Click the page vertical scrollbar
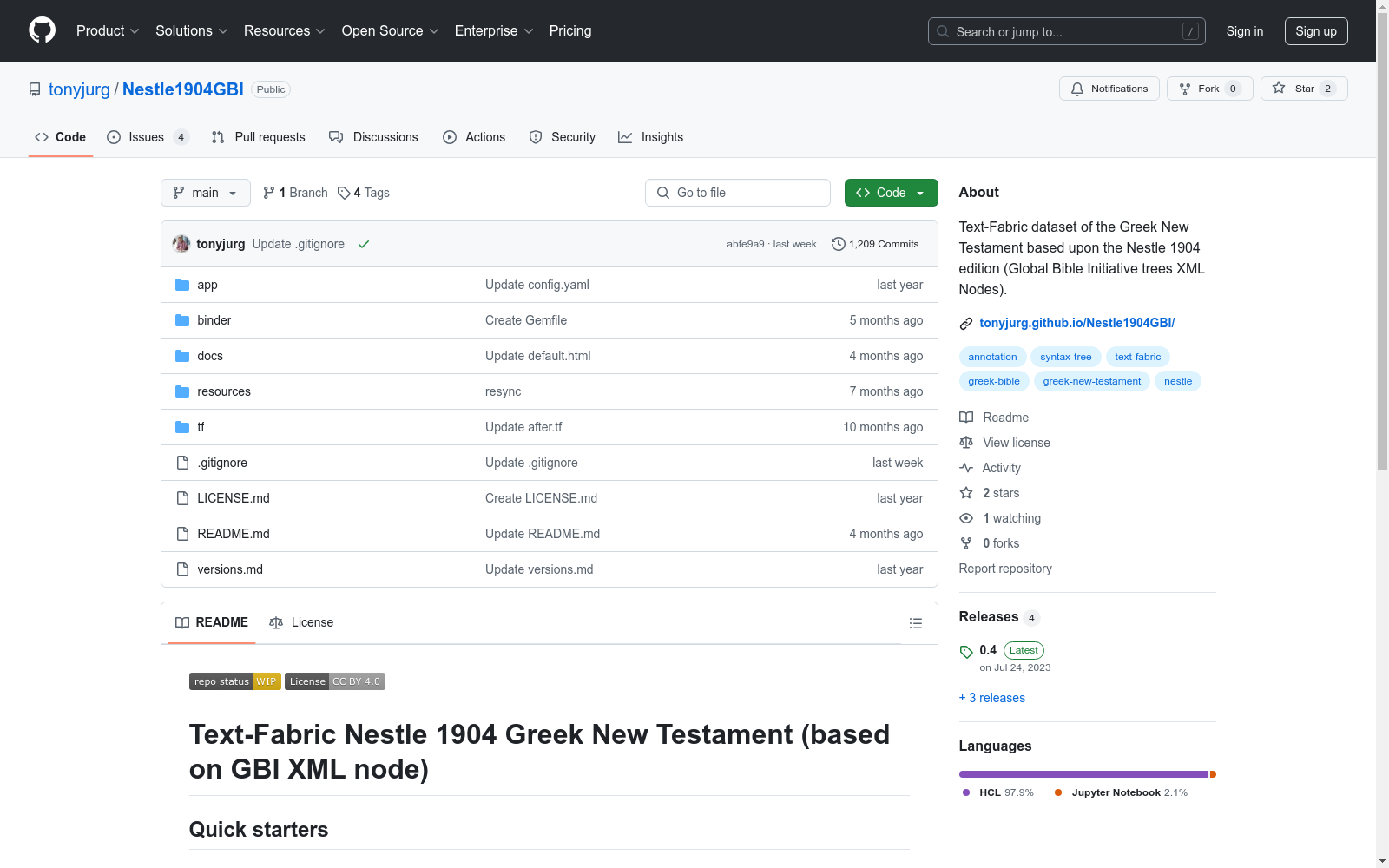The image size is (1389, 868). point(1382,243)
